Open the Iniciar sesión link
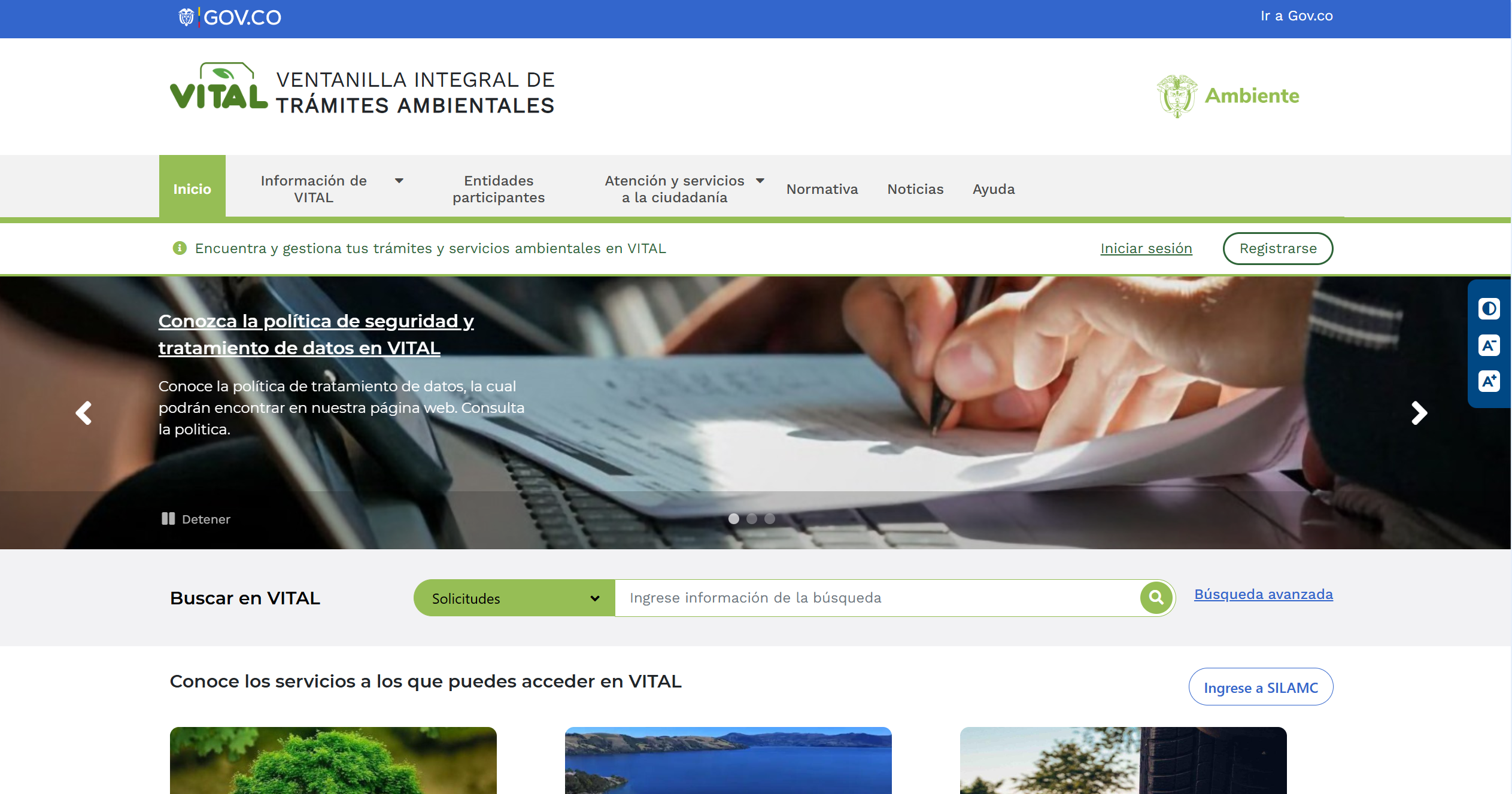The height and width of the screenshot is (794, 1512). [1146, 248]
